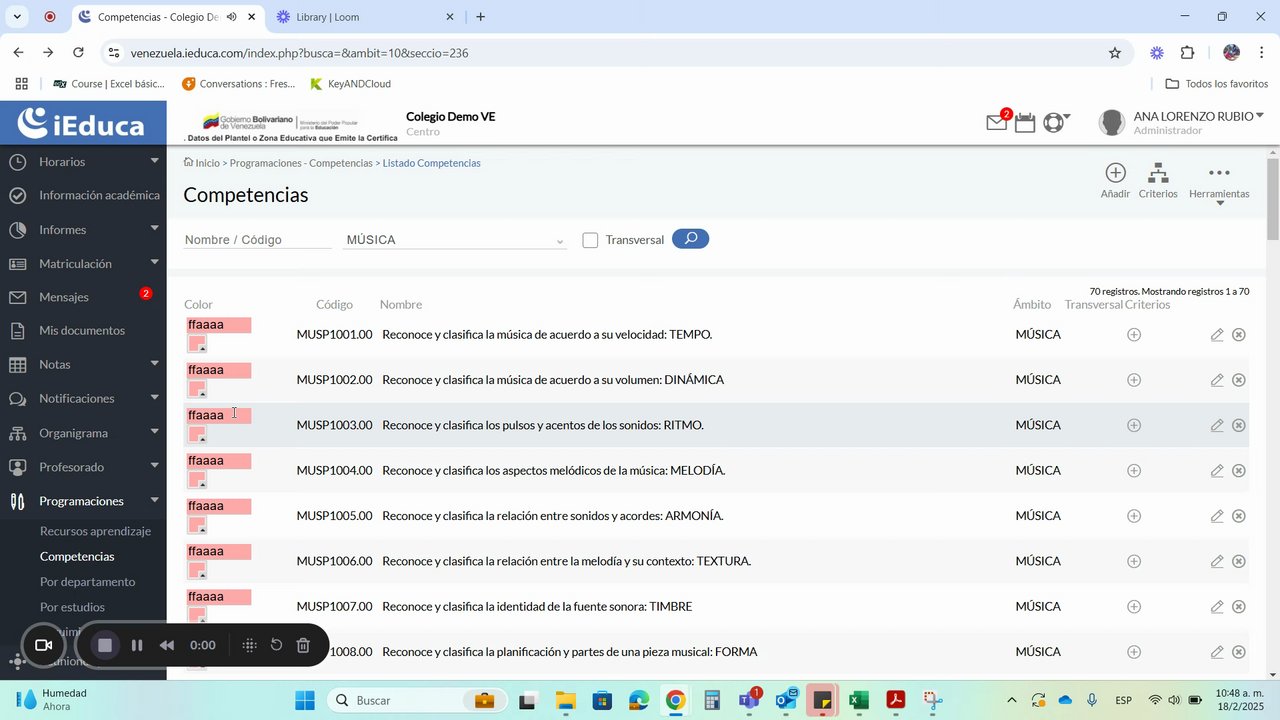Add criteria to the TIMBRE row

(1134, 607)
